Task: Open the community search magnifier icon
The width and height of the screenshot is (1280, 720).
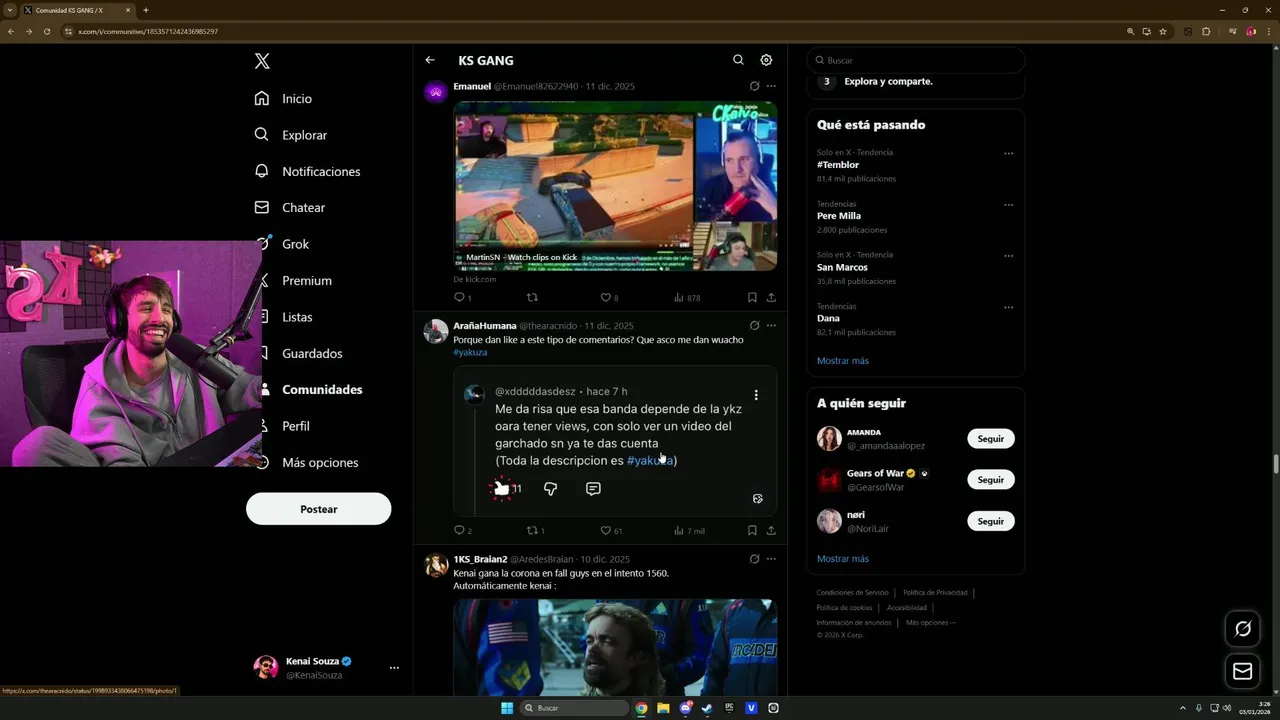Action: 738,60
